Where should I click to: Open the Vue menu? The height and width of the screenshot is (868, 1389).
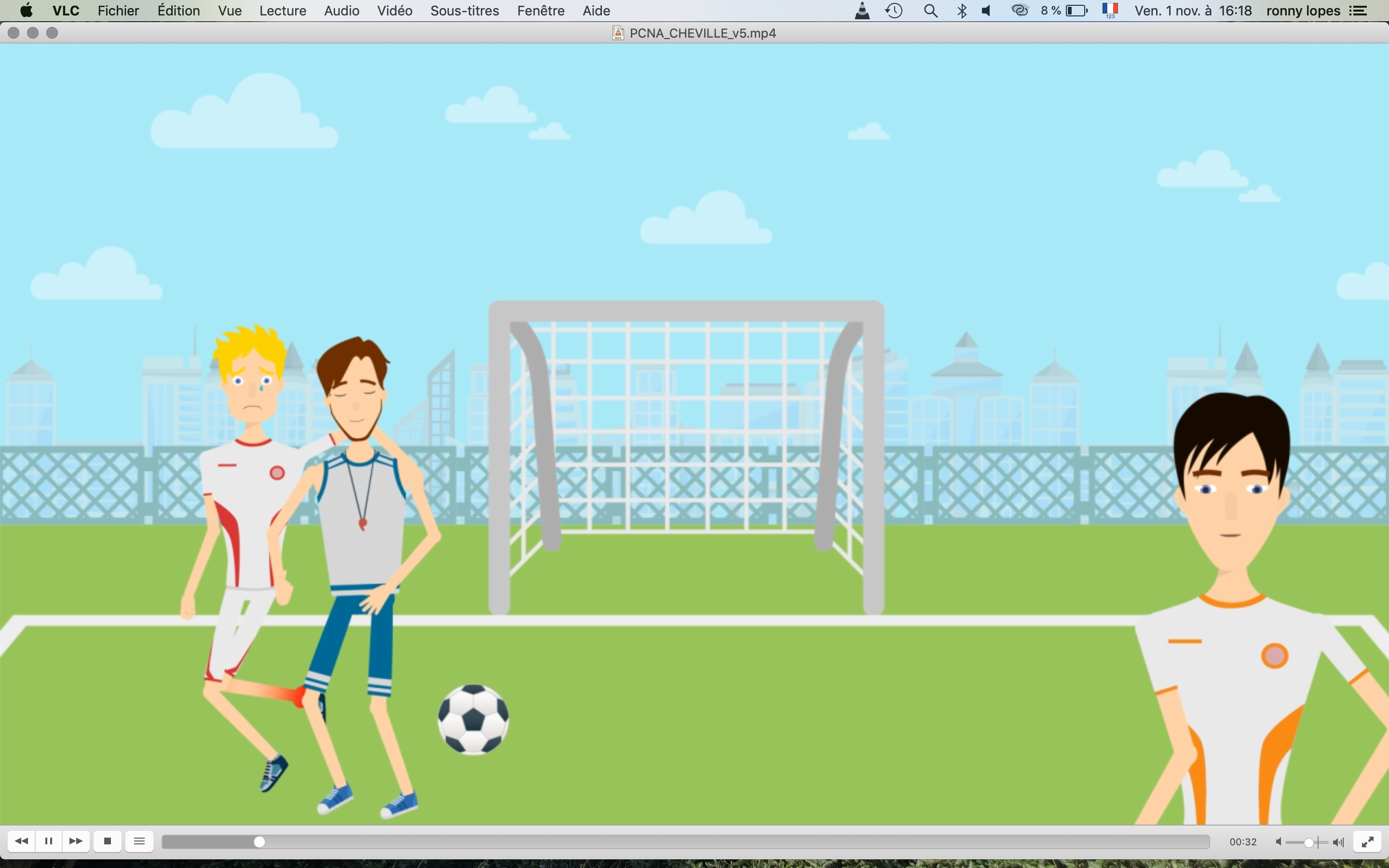click(x=230, y=10)
